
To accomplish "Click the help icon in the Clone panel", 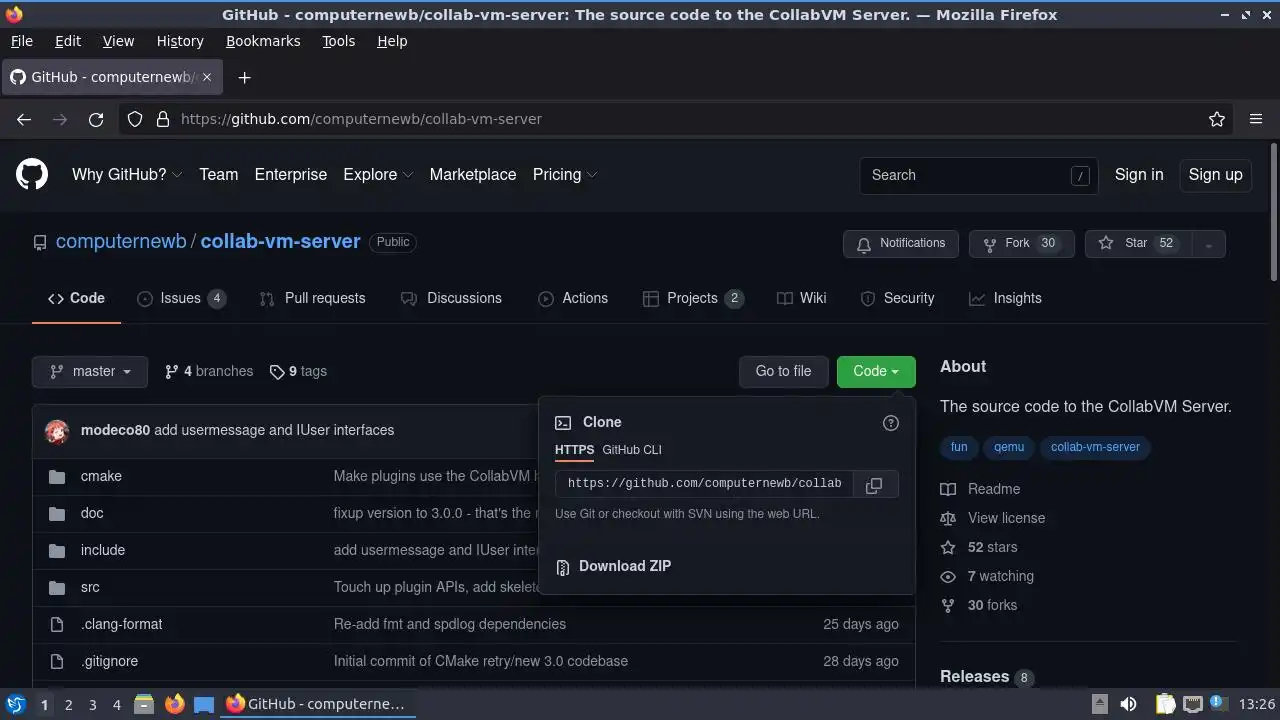I will point(891,423).
